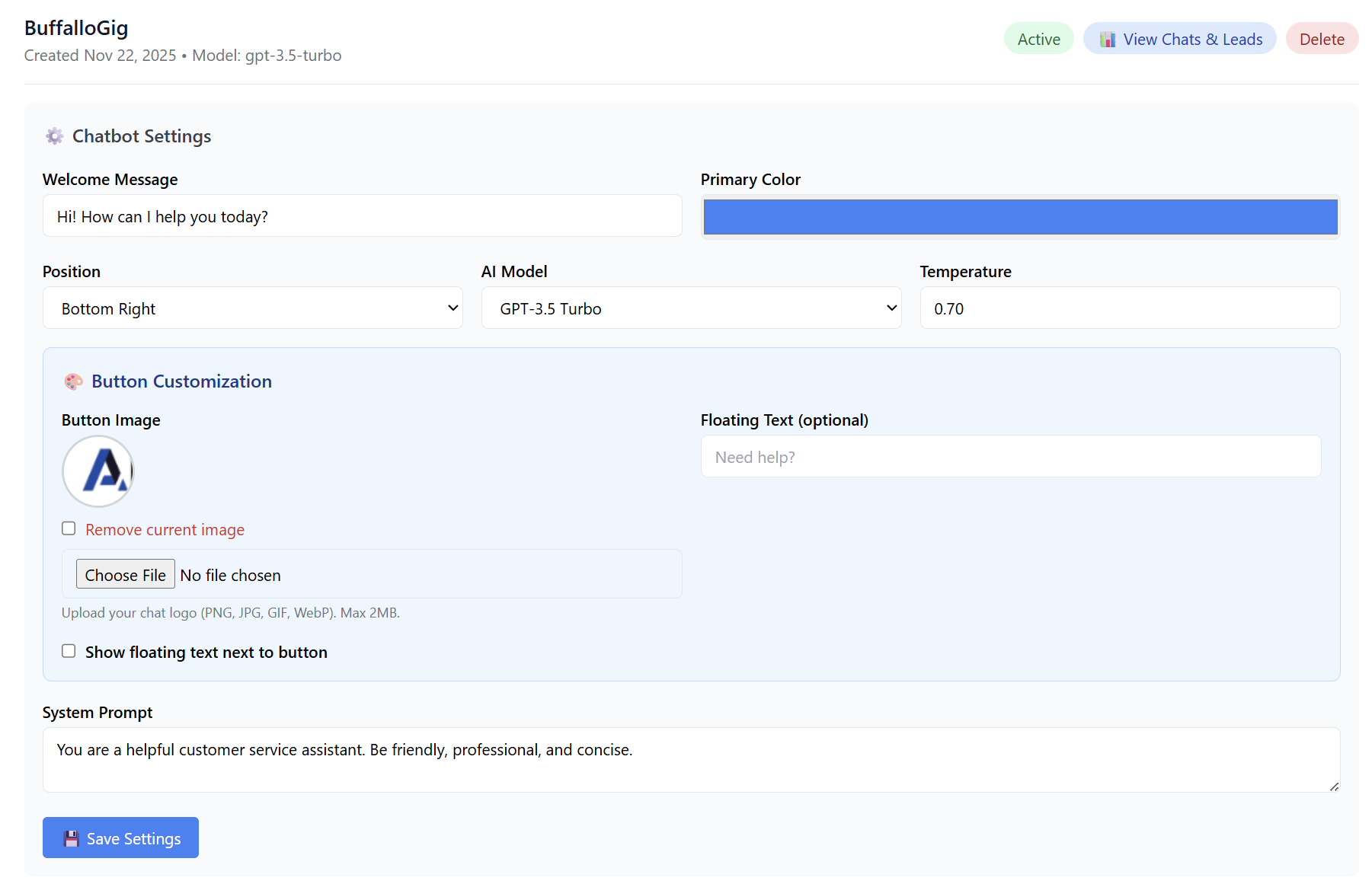Focus the Temperature field showing 0.70
1372x884 pixels.
tap(1129, 308)
